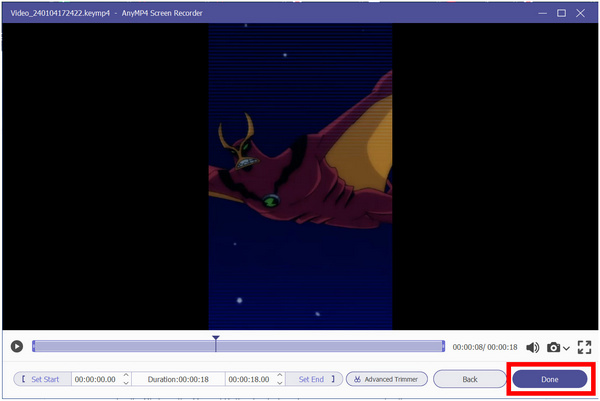
Task: Click the Set End button
Action: click(x=315, y=379)
